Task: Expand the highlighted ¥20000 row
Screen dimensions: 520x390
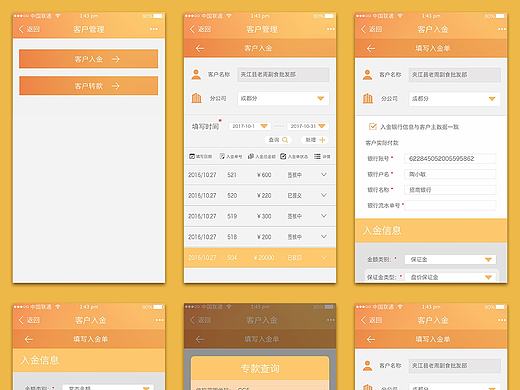Action: point(324,257)
